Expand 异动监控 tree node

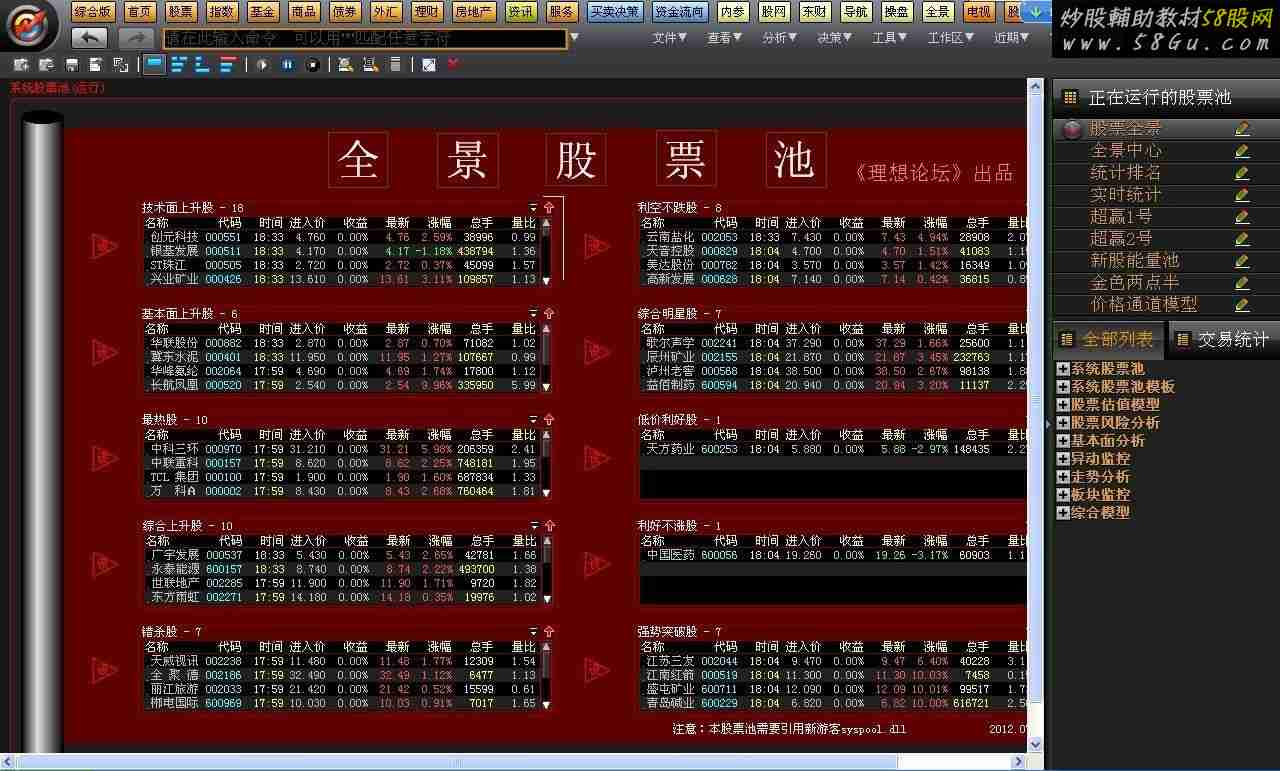(x=1063, y=459)
